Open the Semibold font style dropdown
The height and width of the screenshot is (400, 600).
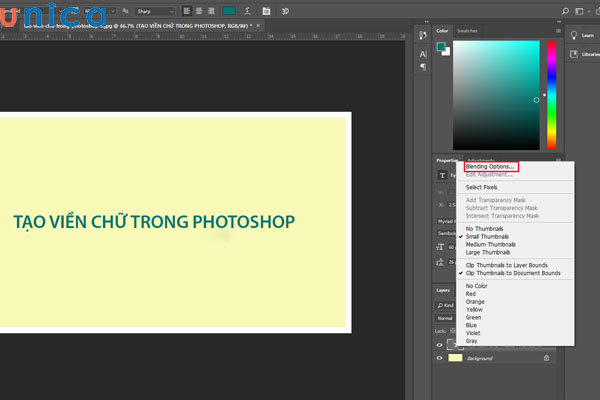tap(447, 233)
